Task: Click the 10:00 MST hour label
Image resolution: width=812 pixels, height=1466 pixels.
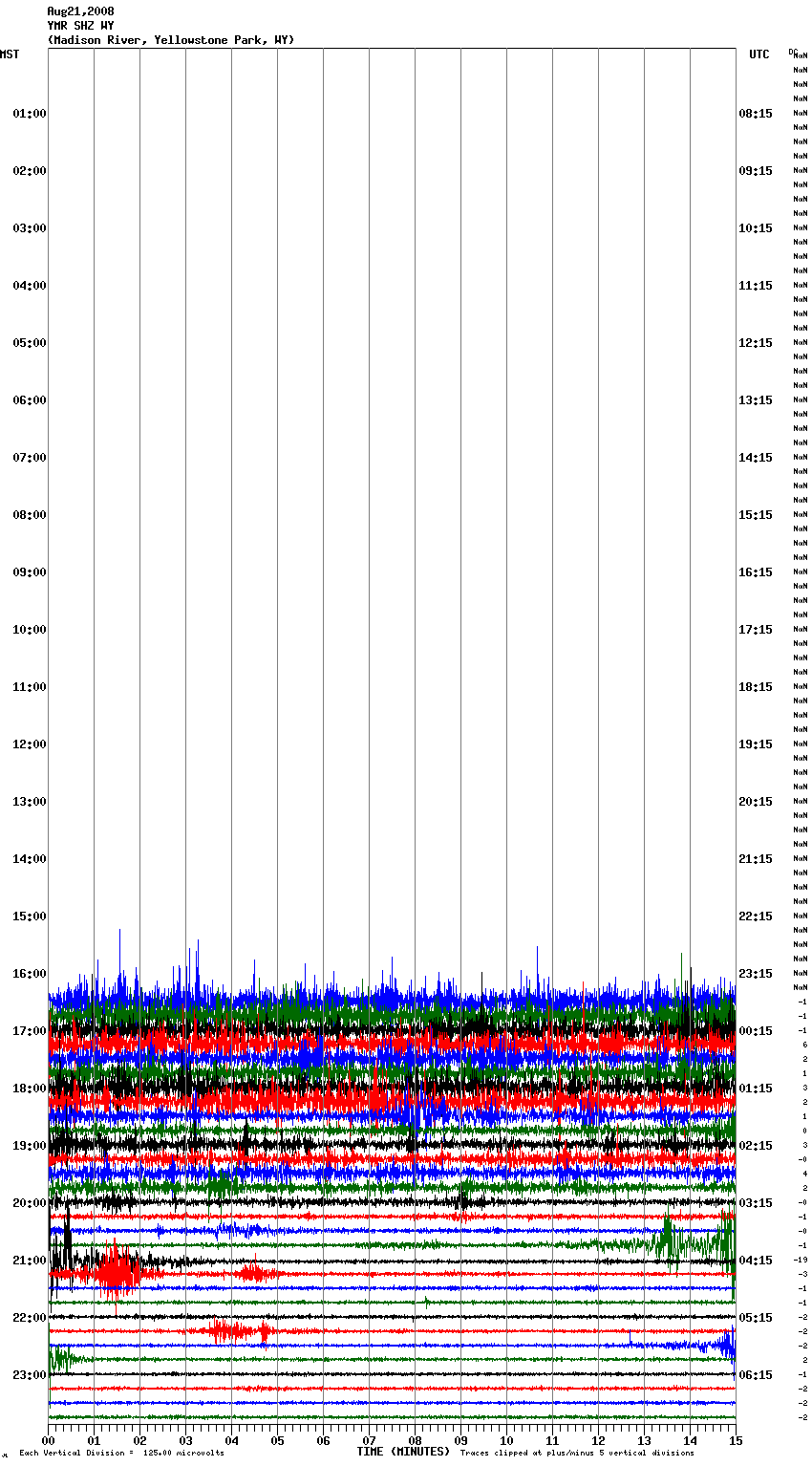Action: (30, 630)
